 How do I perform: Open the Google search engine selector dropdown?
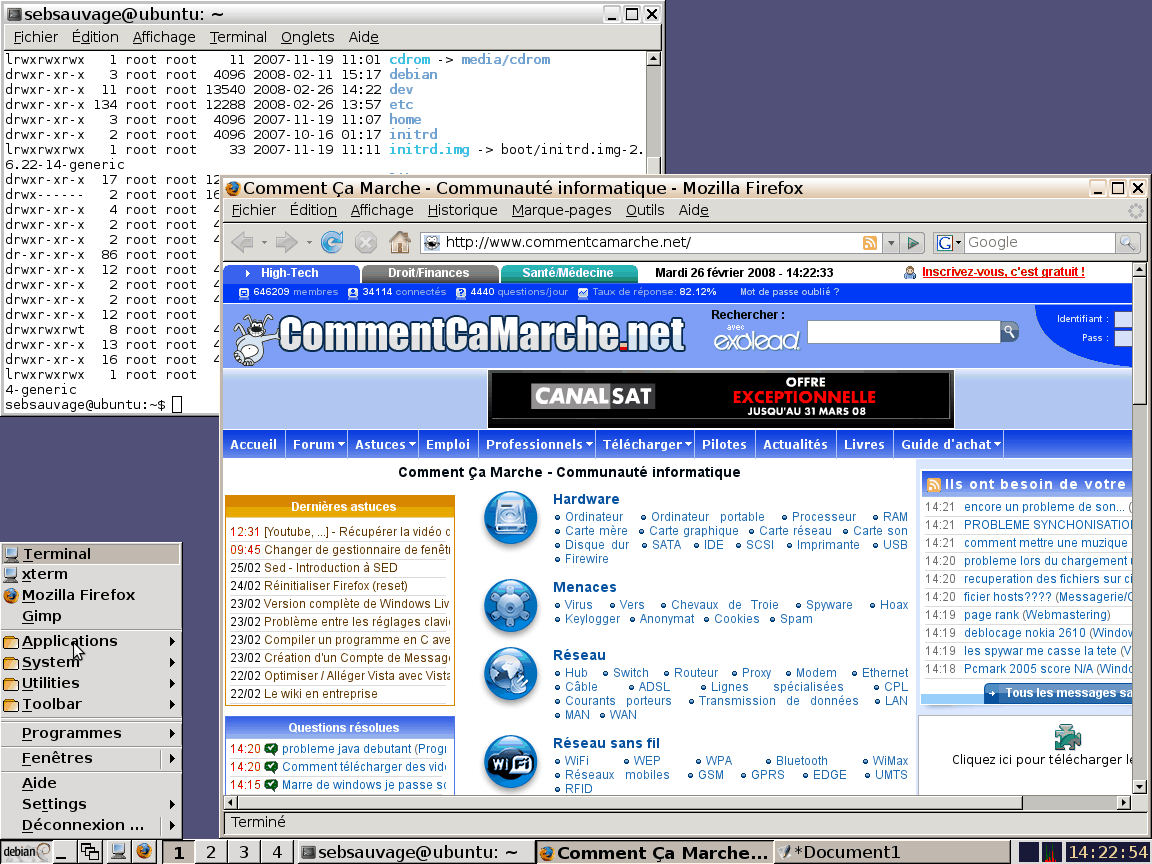pyautogui.click(x=949, y=242)
